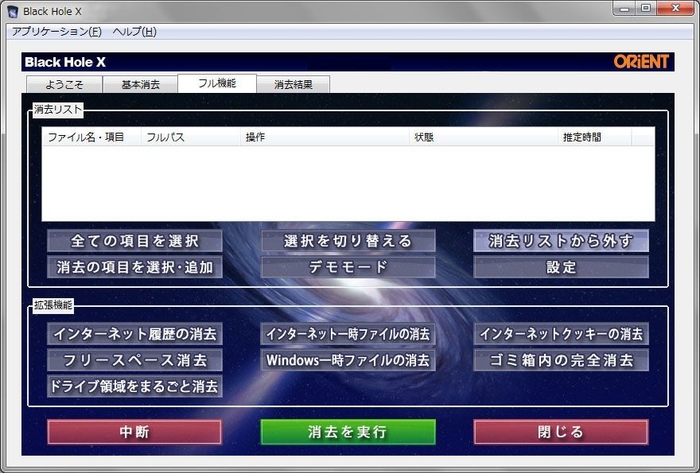Switch to the ようこそ tab
Image resolution: width=700 pixels, height=473 pixels.
pos(64,84)
